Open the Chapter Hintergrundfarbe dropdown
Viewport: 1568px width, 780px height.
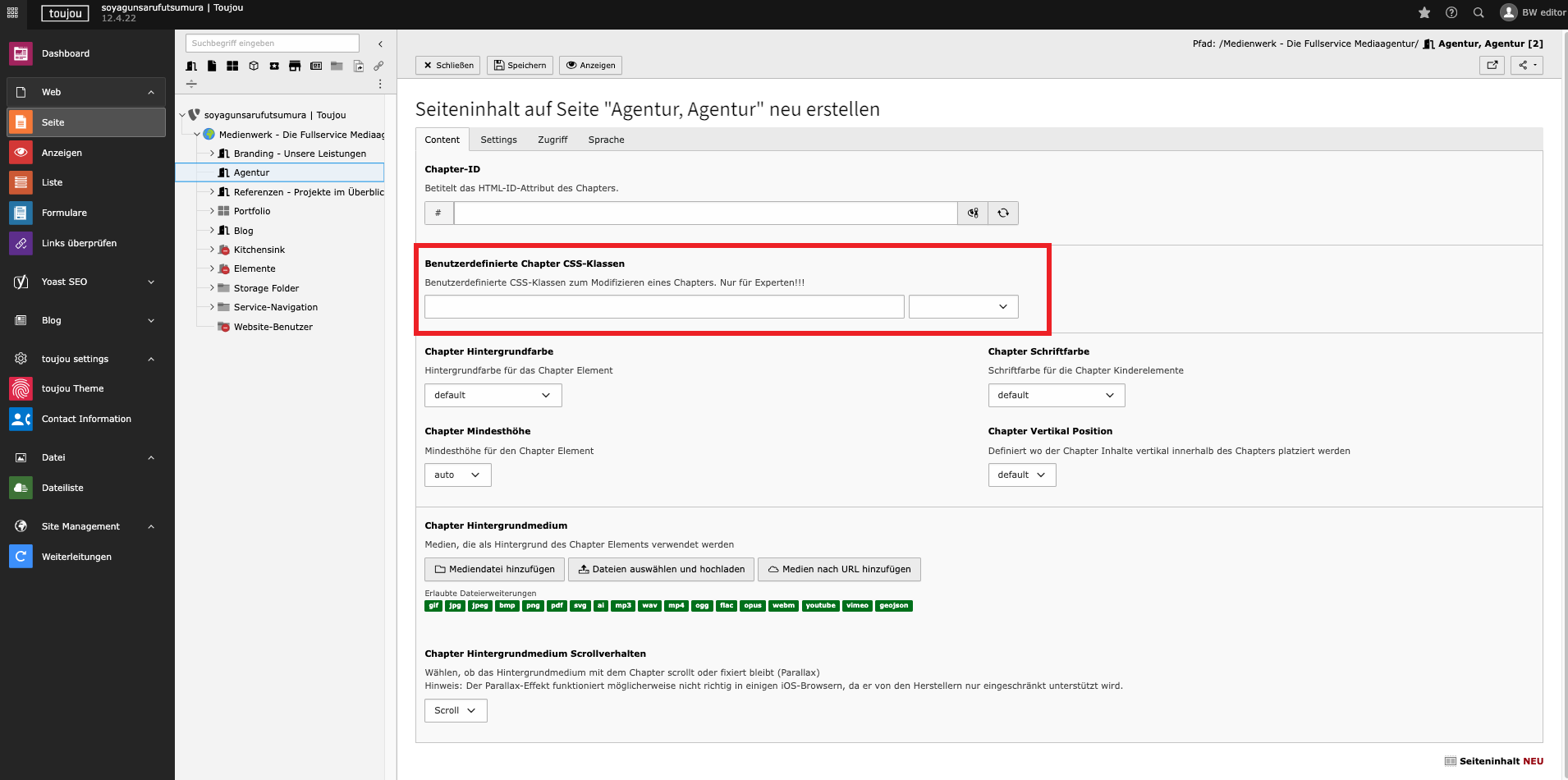click(x=493, y=395)
